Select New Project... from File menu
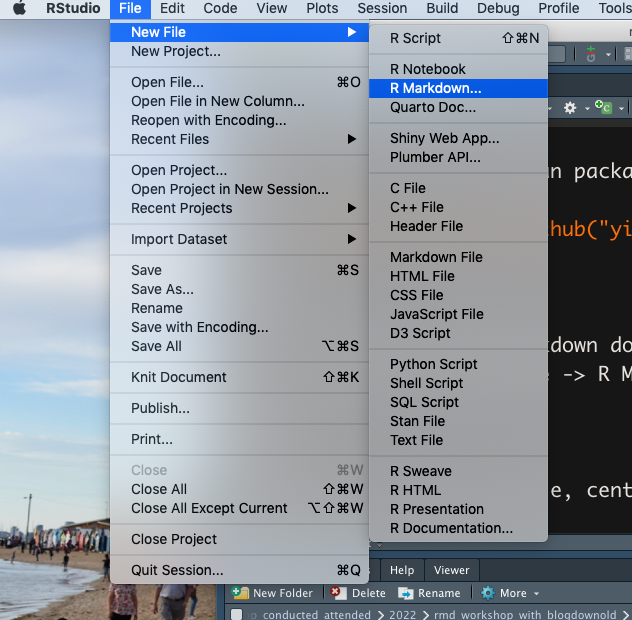The image size is (632, 620). (239, 52)
